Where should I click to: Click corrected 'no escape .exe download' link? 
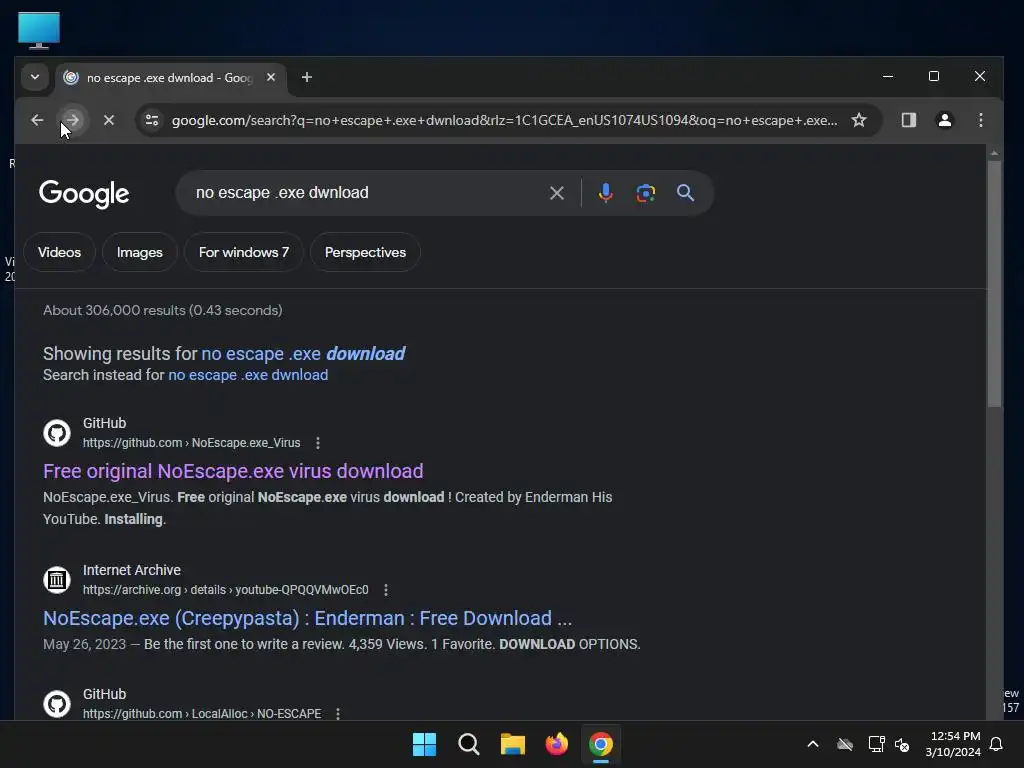coord(303,353)
